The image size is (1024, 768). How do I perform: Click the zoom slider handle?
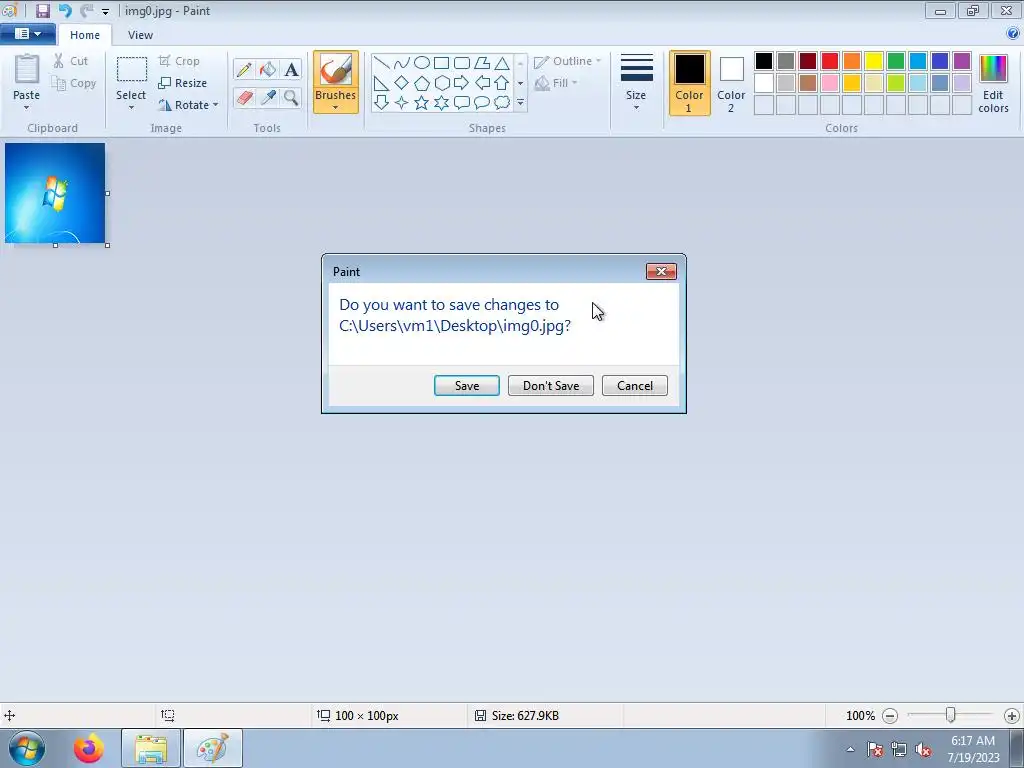pos(950,715)
